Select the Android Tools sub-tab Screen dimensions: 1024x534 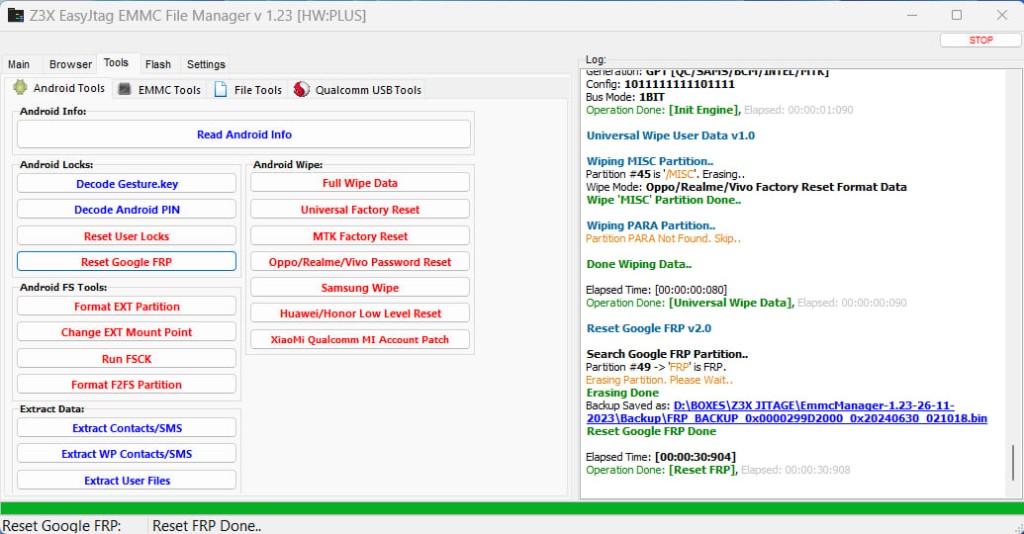pos(59,87)
